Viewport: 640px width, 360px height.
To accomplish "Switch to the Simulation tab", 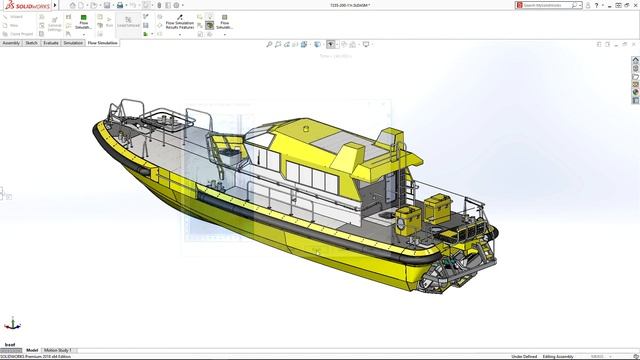I will 73,43.
